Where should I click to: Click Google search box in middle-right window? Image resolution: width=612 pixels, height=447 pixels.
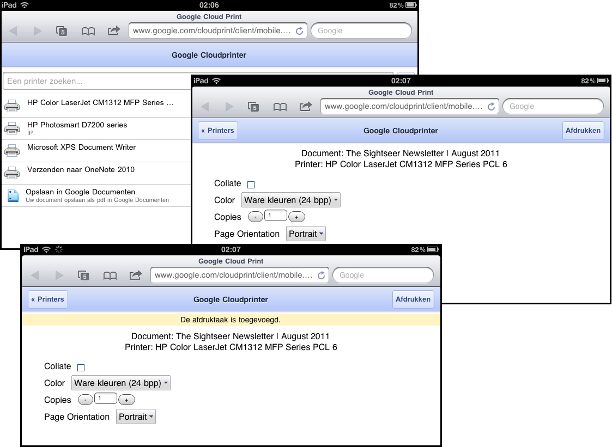click(553, 107)
